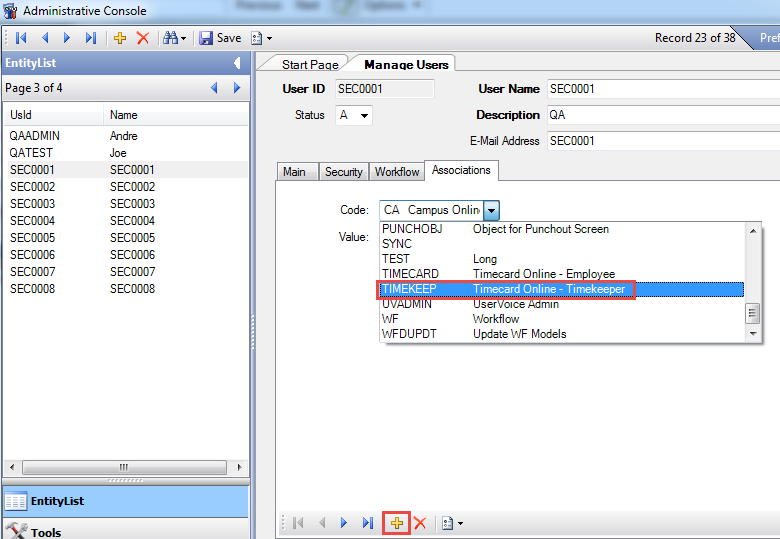Switch to the Security tab
The image size is (780, 539).
point(343,172)
